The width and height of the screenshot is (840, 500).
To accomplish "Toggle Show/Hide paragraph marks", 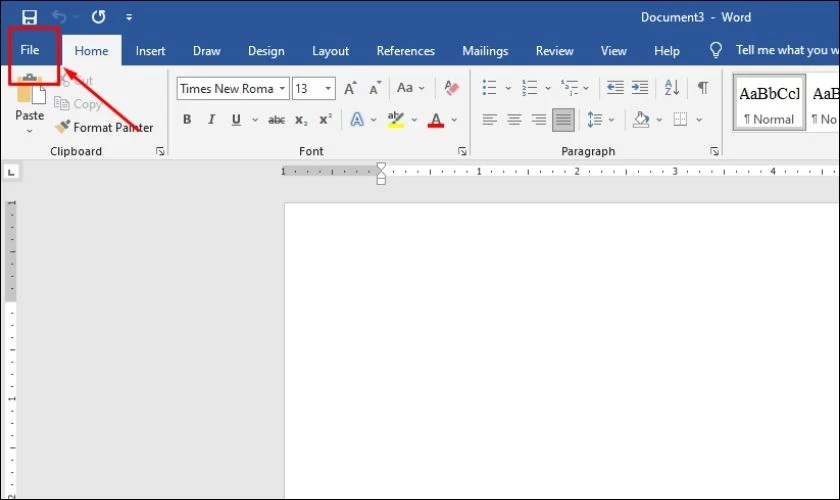I will (x=703, y=87).
